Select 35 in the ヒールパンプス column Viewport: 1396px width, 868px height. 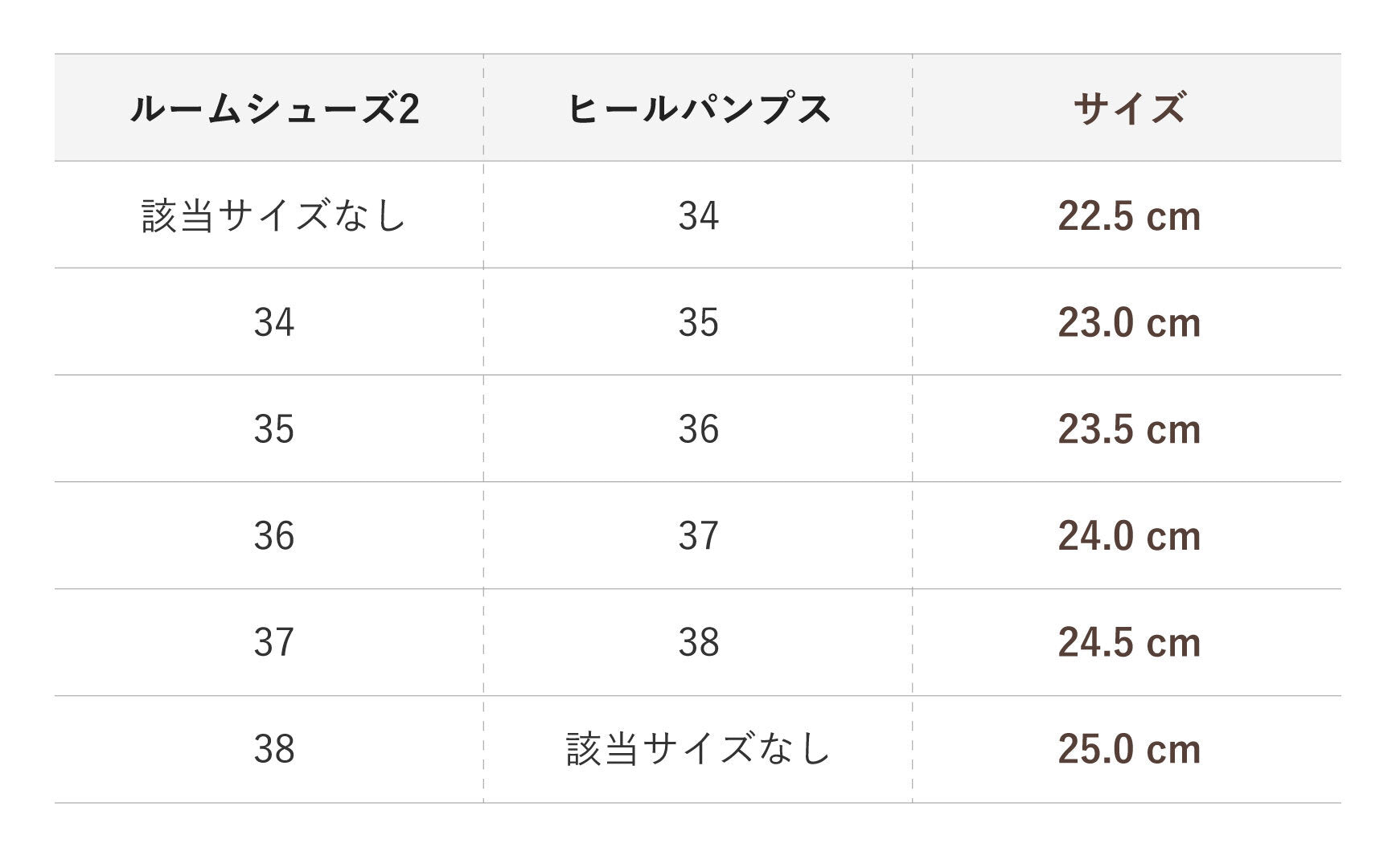coord(698,322)
